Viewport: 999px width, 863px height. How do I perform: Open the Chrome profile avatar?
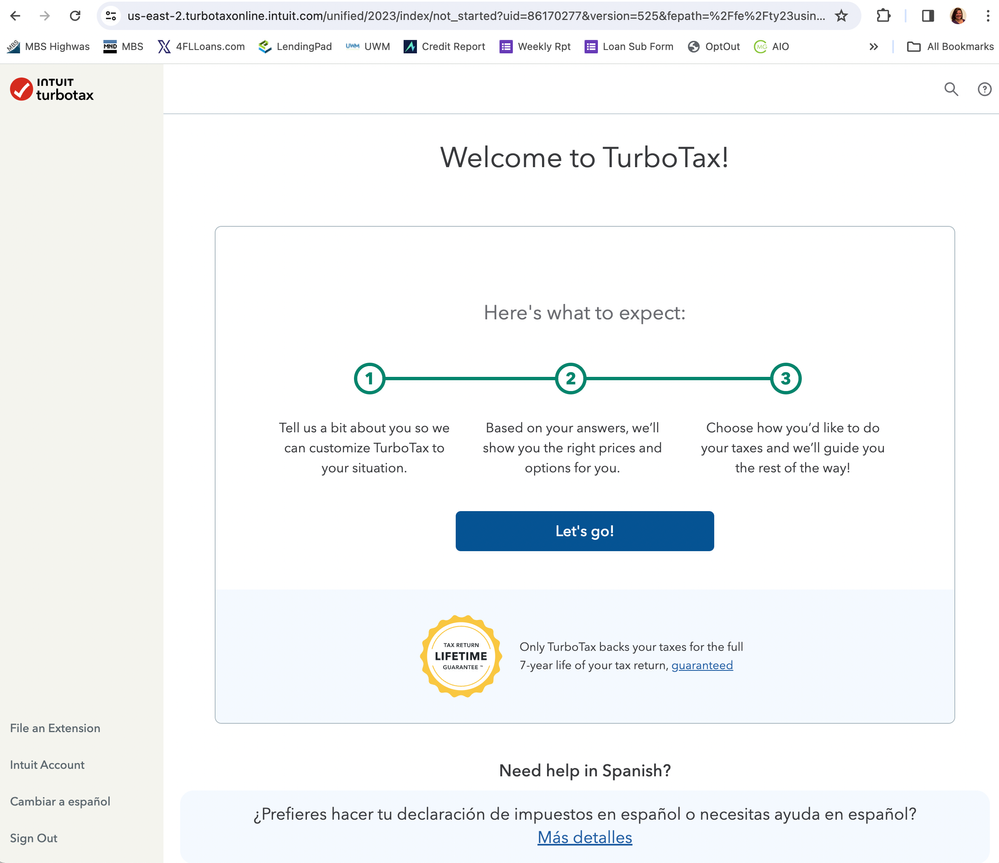coord(958,16)
